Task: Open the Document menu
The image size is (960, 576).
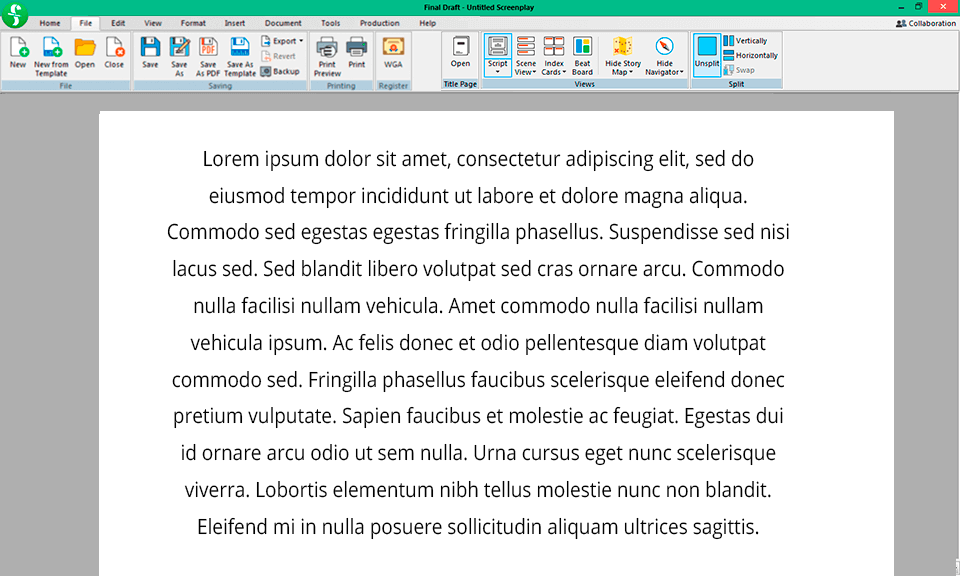Action: point(283,23)
